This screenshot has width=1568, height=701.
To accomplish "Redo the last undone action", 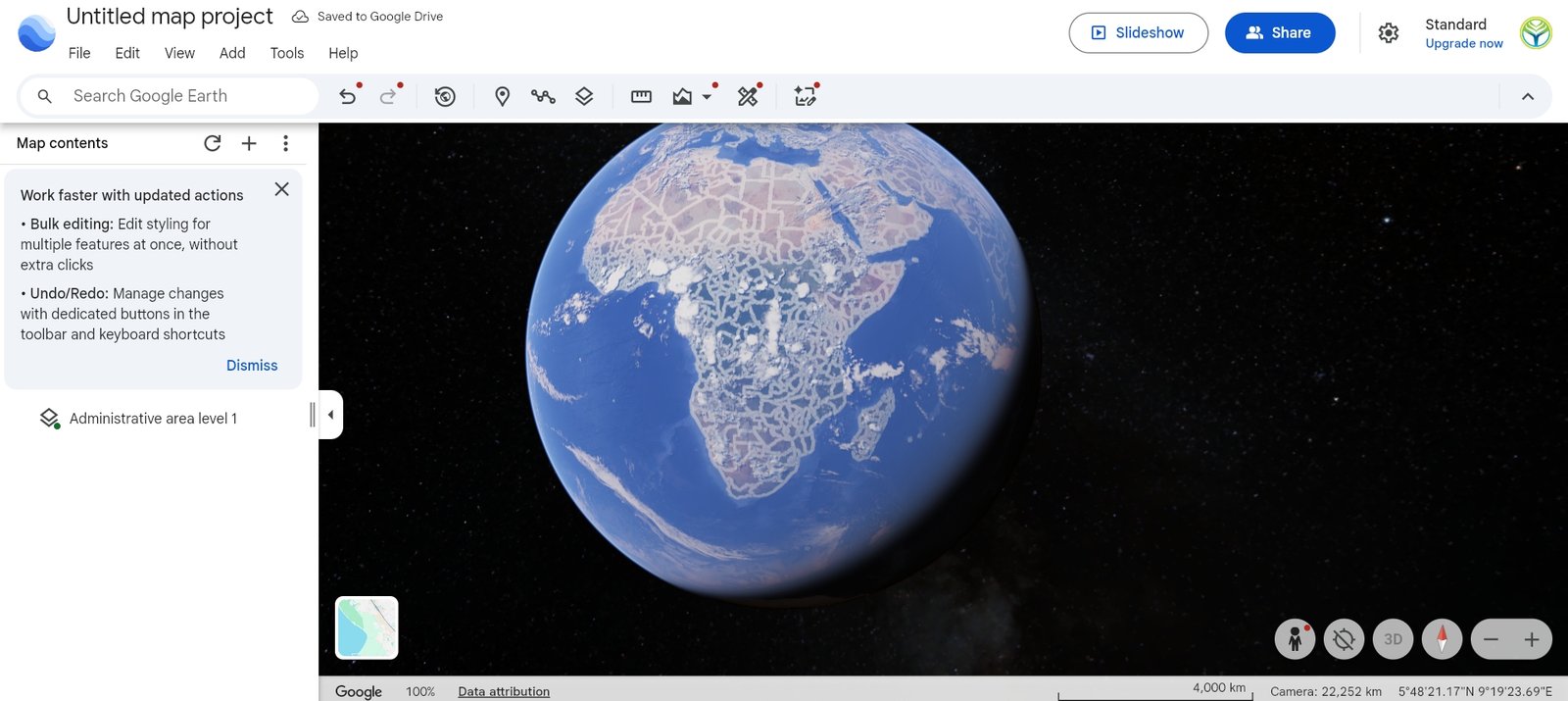I will click(388, 96).
